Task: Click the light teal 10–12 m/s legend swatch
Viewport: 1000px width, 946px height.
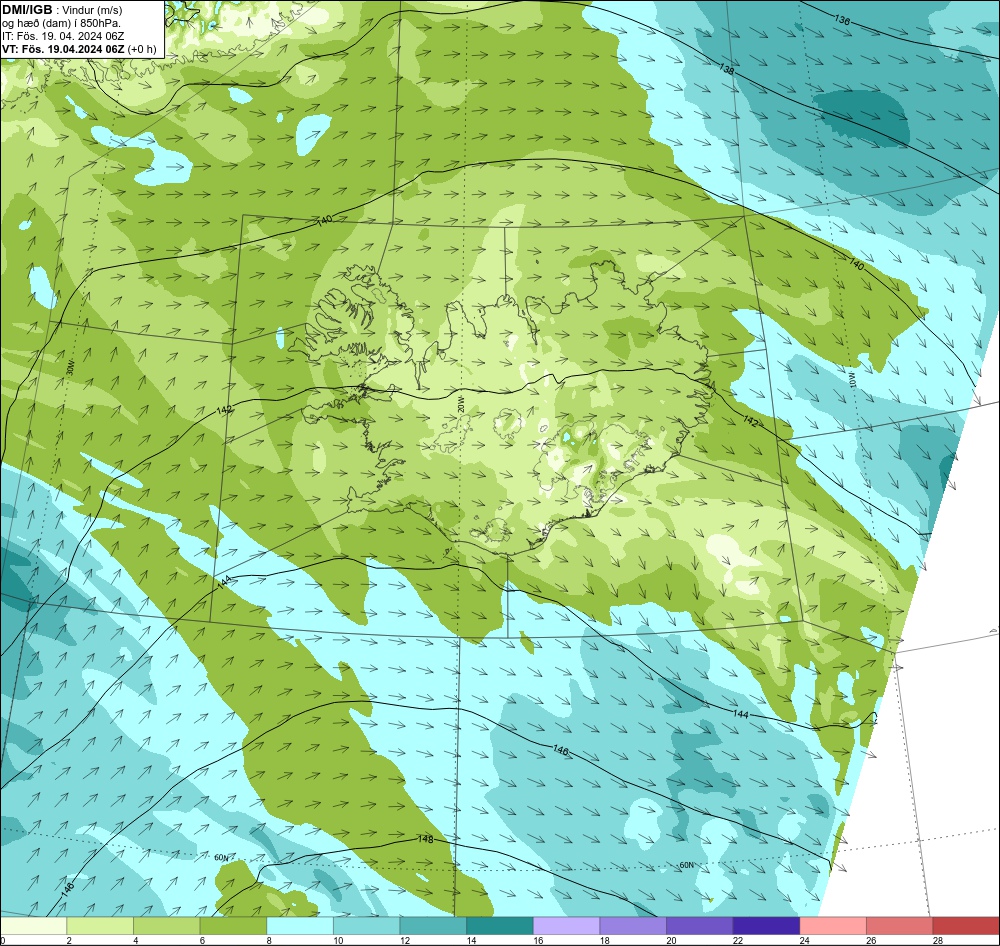Action: click(367, 925)
